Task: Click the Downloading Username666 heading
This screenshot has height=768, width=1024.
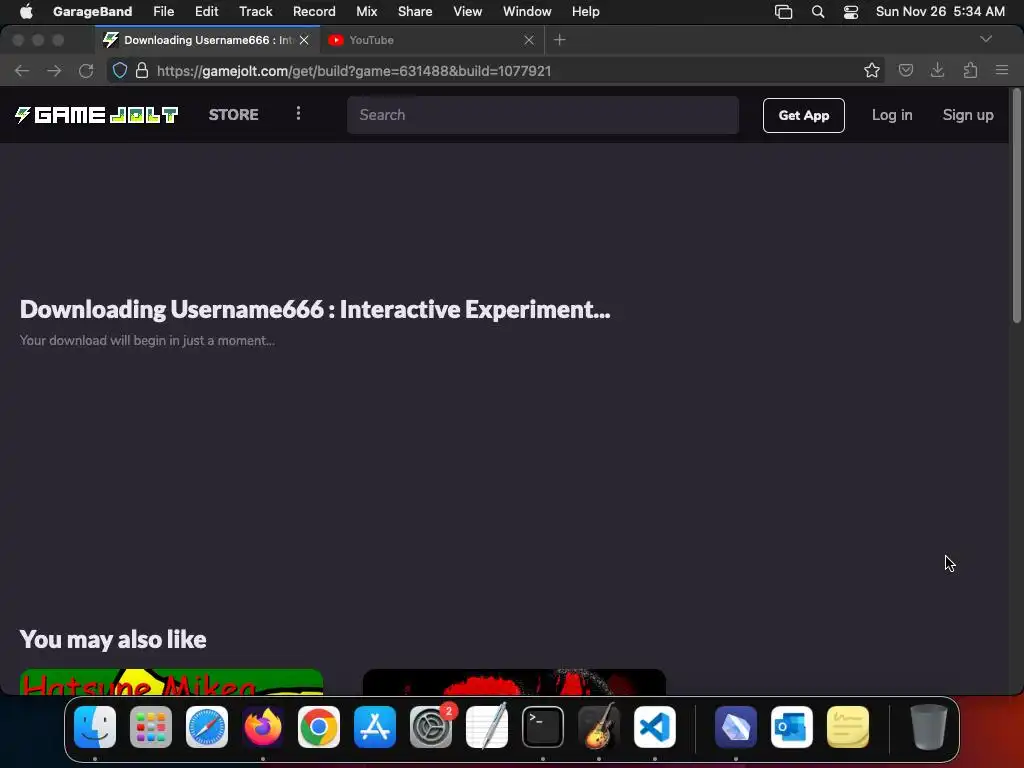Action: tap(315, 310)
